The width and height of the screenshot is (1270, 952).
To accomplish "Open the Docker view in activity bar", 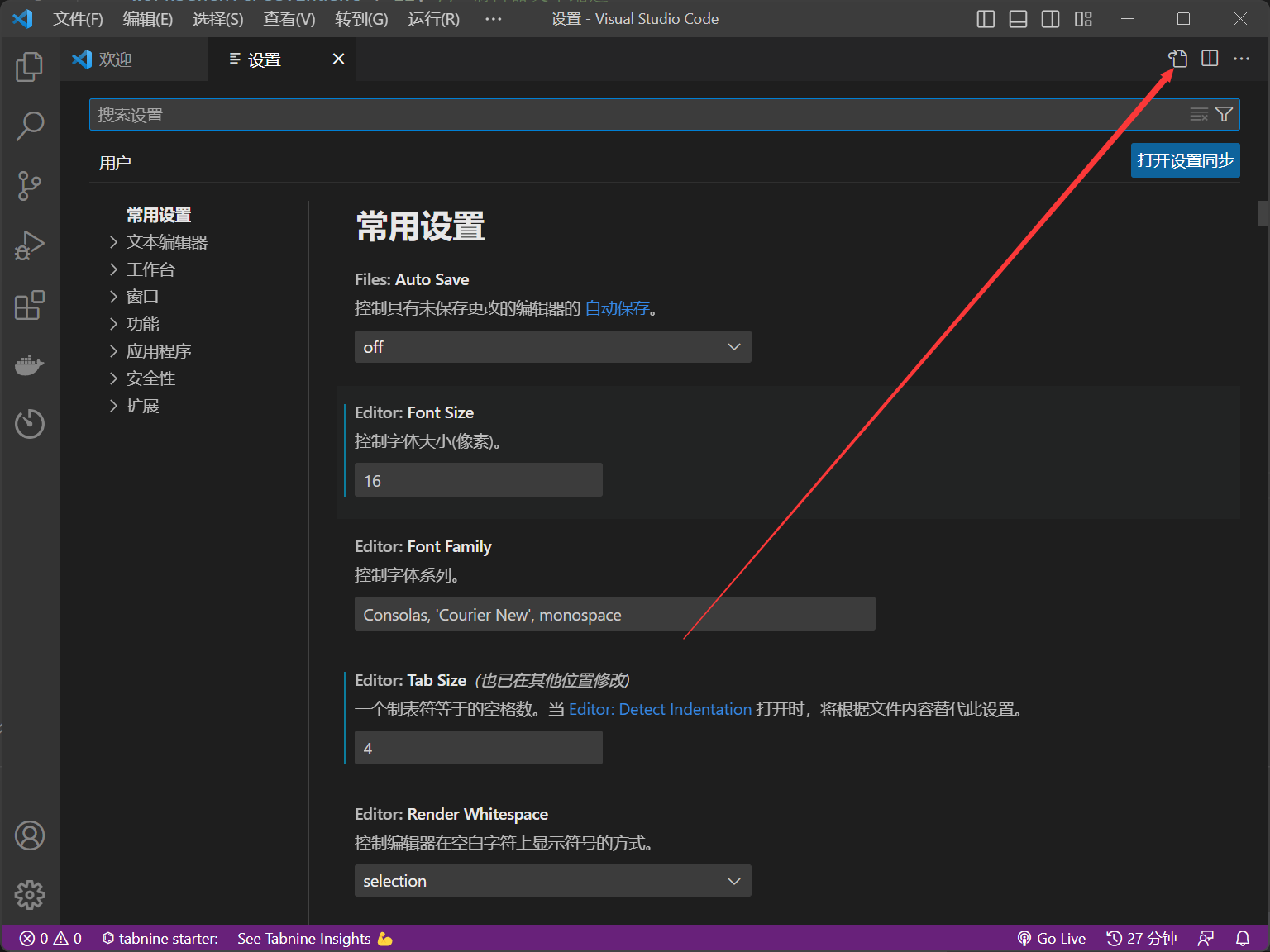I will 29,364.
